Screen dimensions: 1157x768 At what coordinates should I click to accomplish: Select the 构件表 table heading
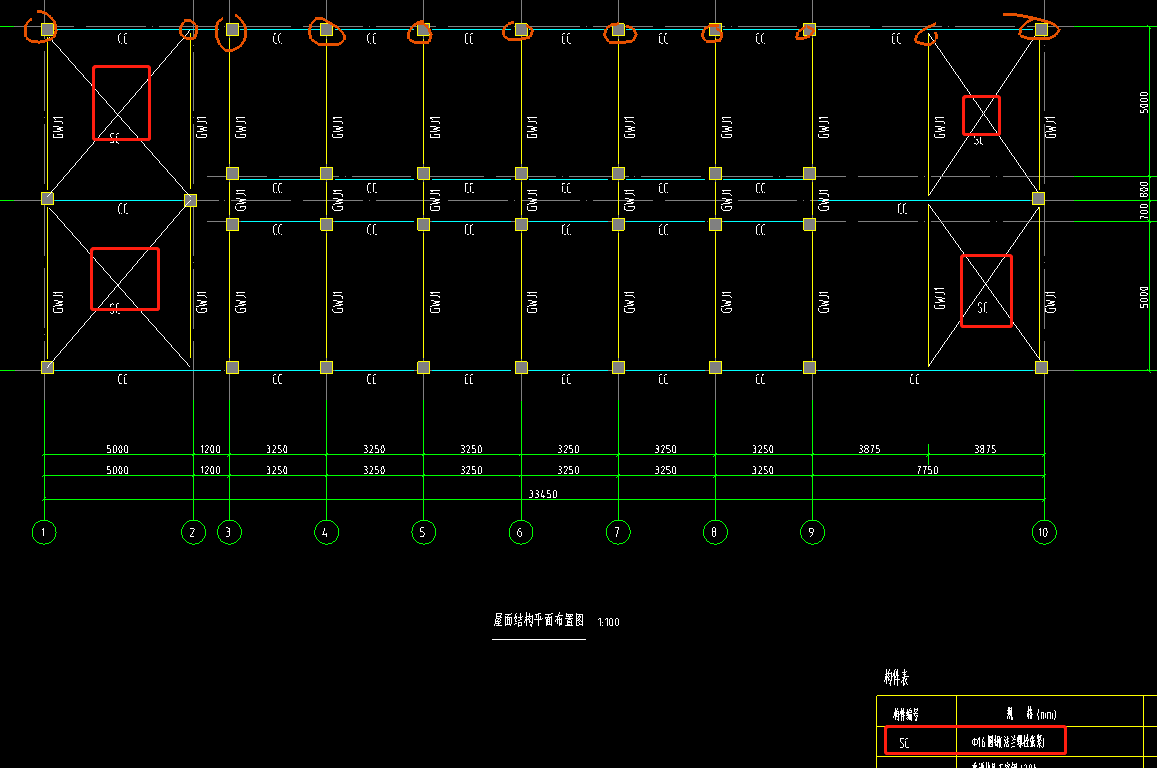pos(897,677)
